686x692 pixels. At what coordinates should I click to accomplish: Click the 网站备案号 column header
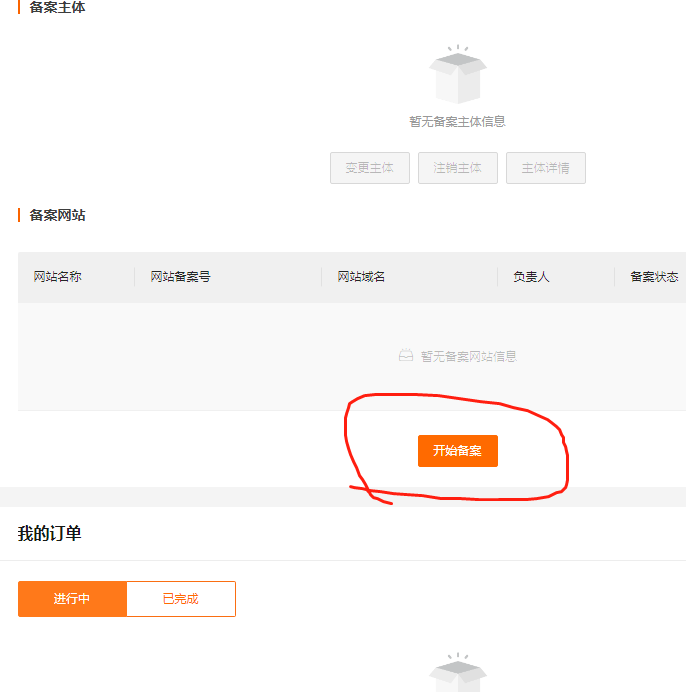(x=181, y=277)
